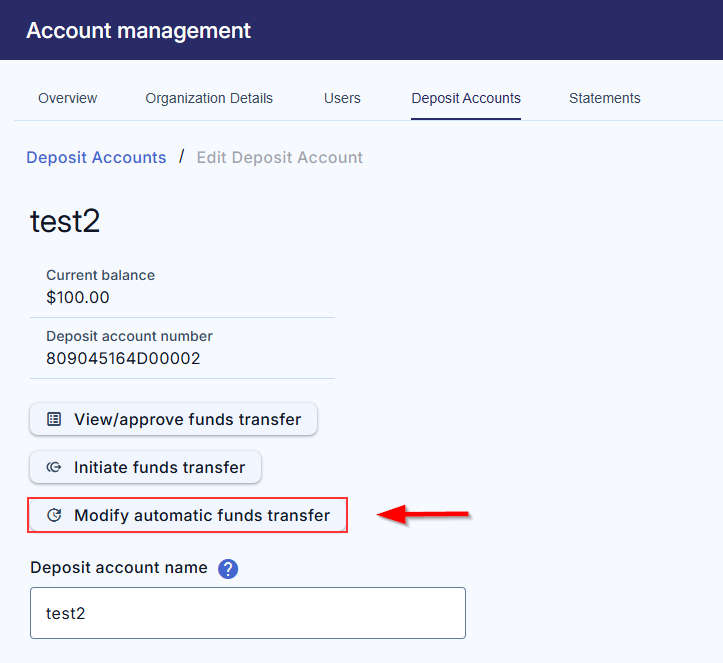
Task: Click the deposit account number 809045164D00002
Action: pos(123,358)
